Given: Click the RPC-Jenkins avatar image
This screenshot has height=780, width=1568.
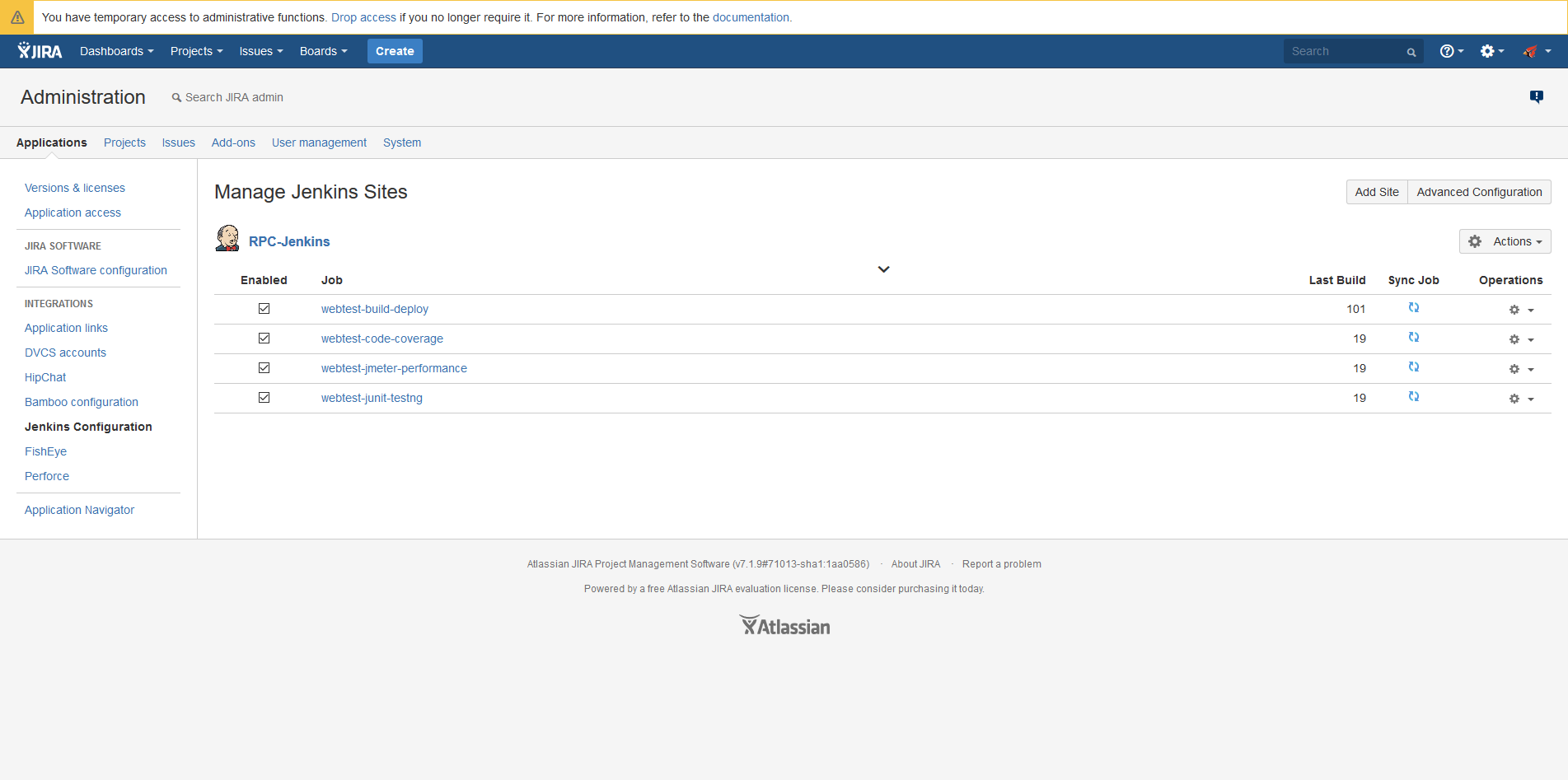Looking at the screenshot, I should [x=227, y=238].
